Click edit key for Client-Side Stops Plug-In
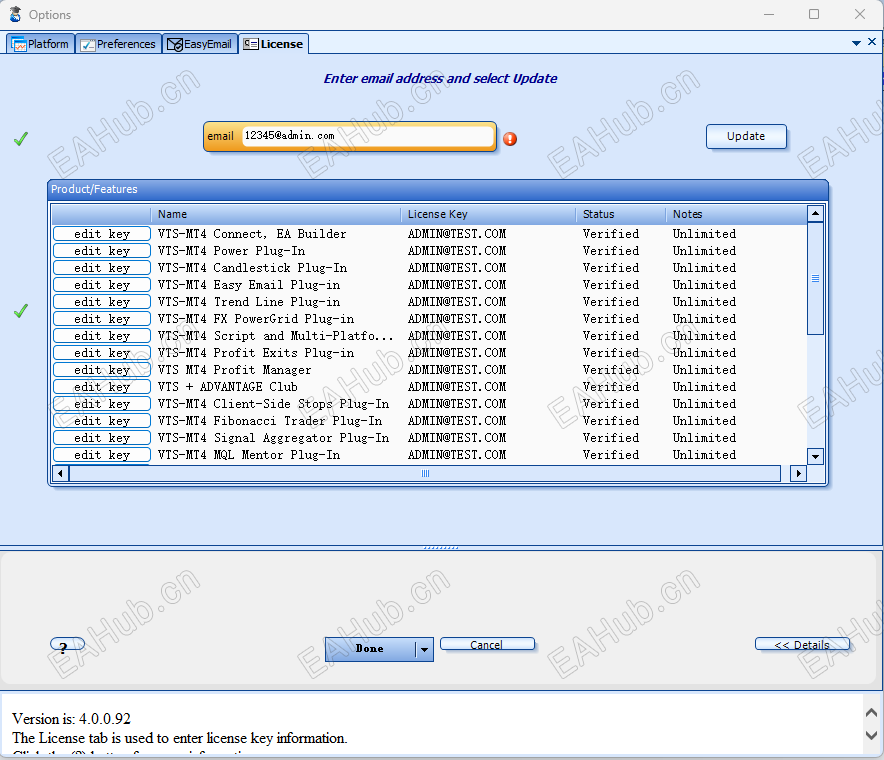Viewport: 884px width, 760px height. coord(102,404)
